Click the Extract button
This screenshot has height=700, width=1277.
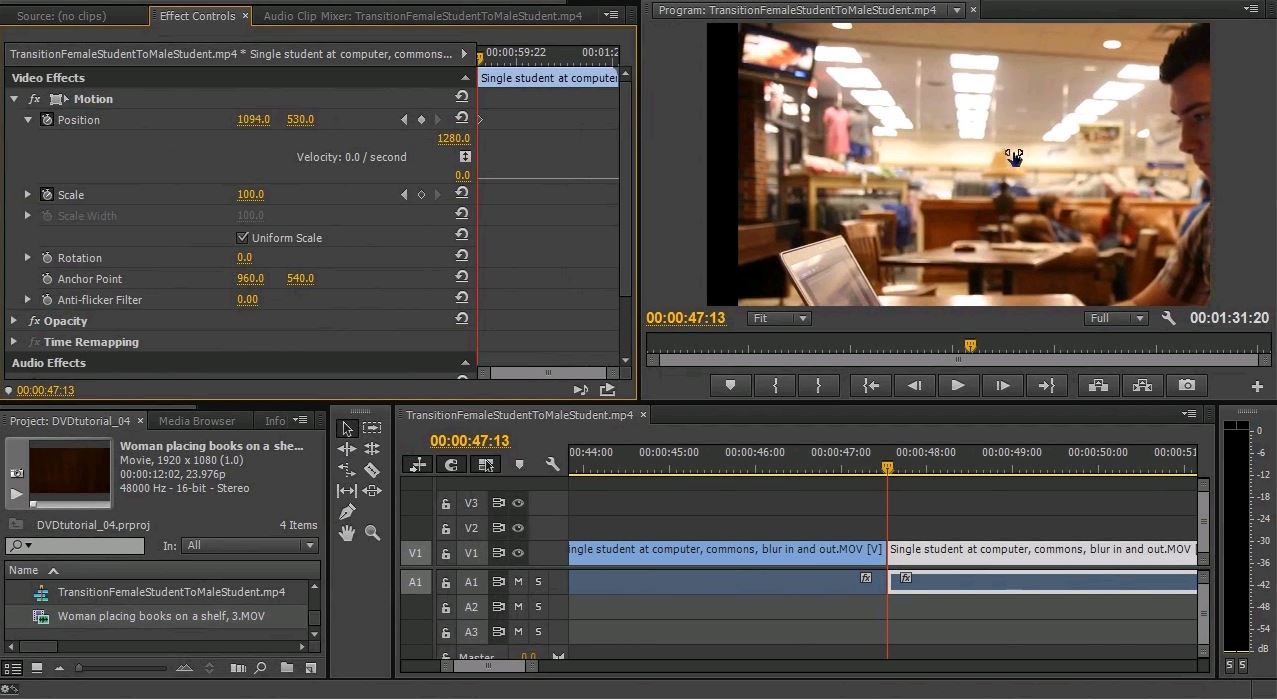pyautogui.click(x=1142, y=385)
